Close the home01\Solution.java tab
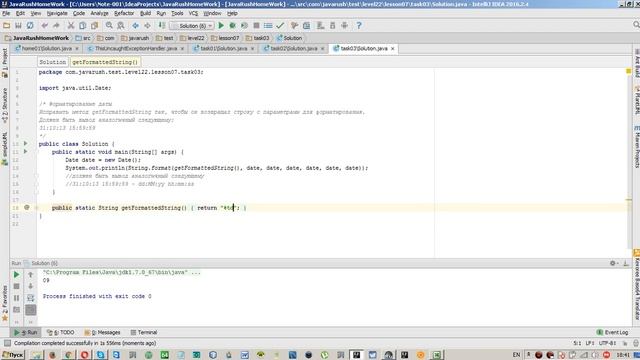This screenshot has height=360, width=640. click(77, 49)
